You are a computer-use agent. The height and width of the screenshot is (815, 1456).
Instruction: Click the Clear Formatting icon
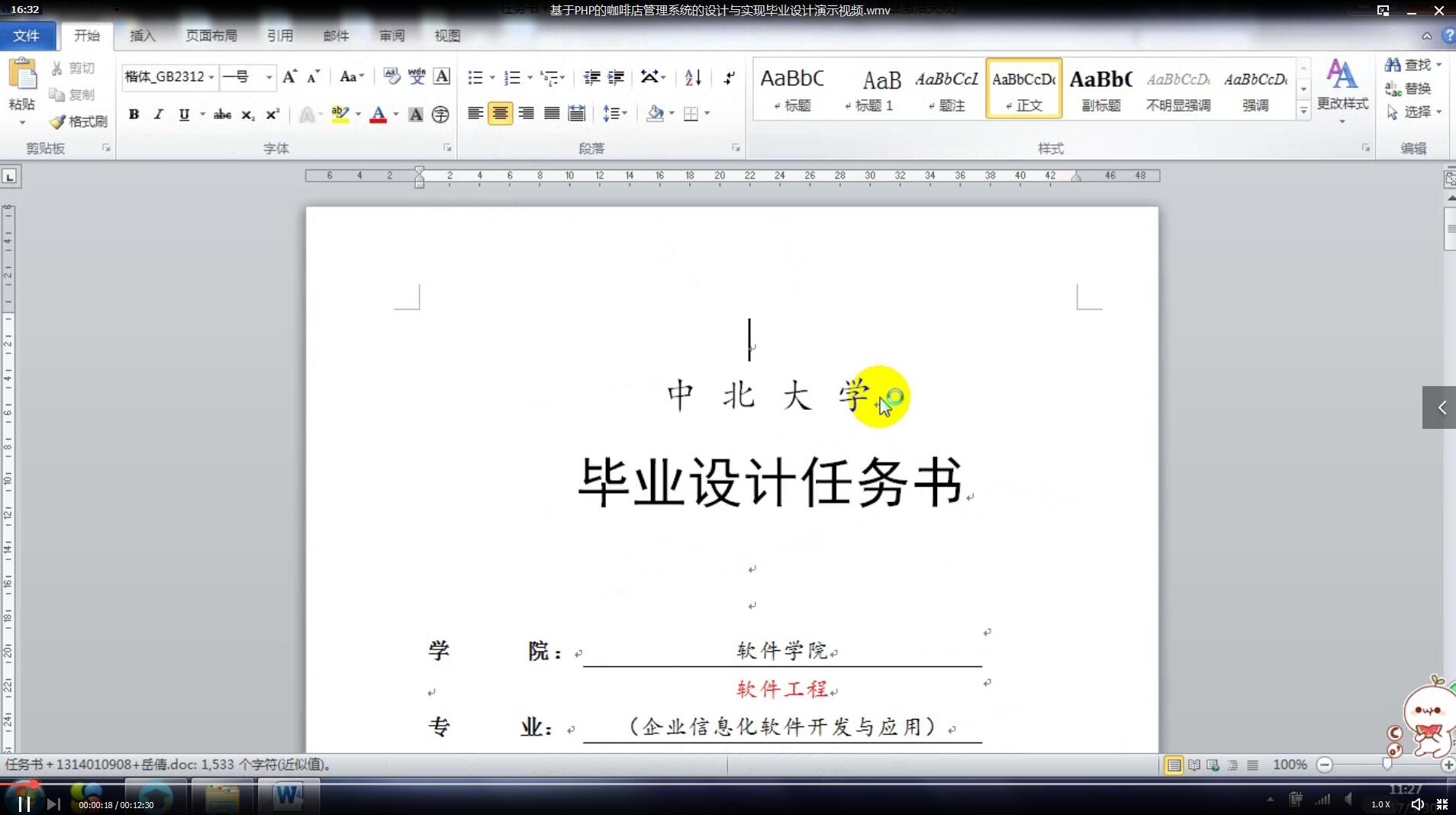coord(391,76)
